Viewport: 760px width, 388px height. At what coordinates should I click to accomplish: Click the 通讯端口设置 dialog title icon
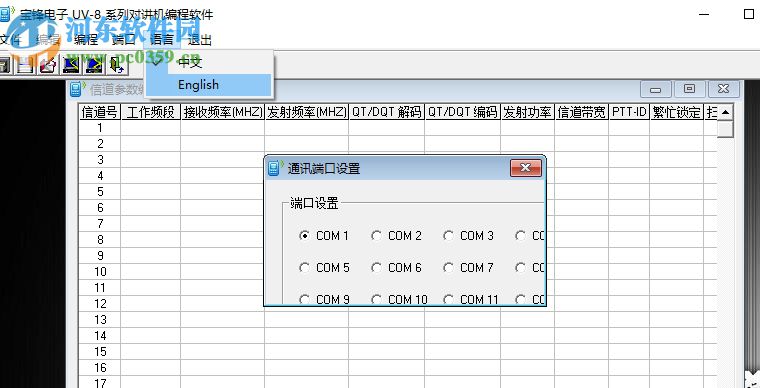pos(276,168)
